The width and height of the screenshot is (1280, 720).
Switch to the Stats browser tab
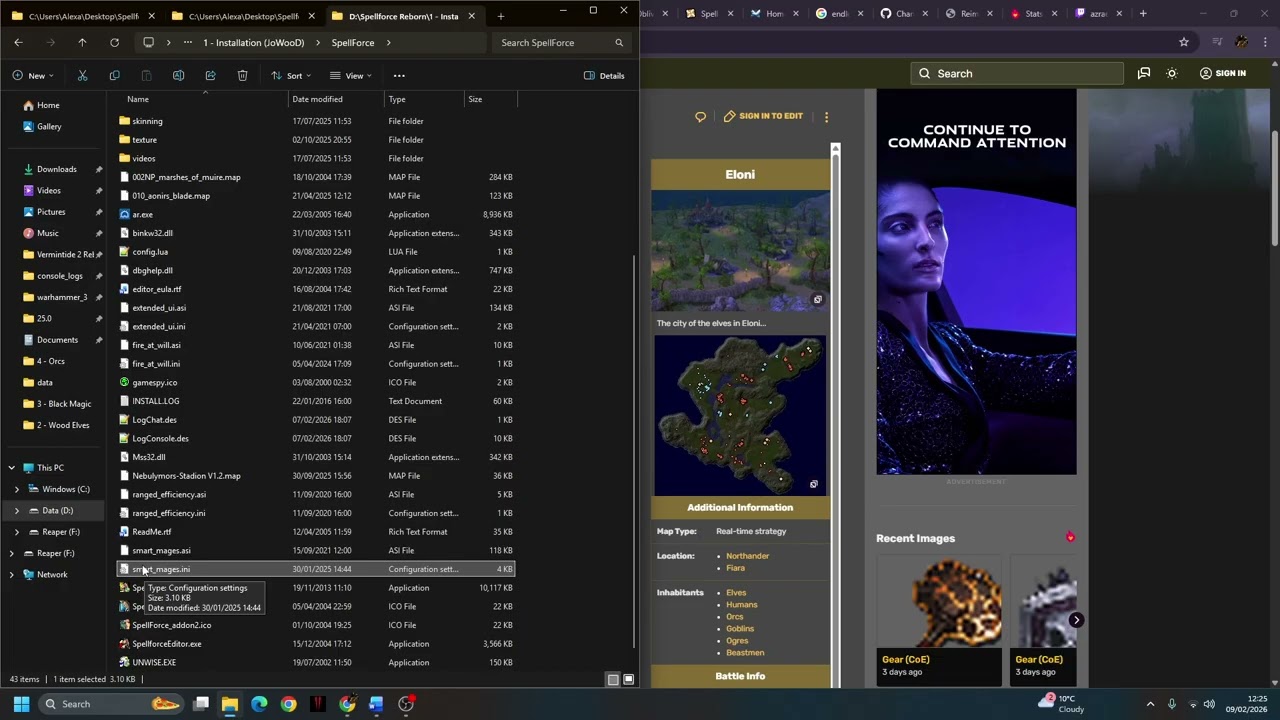pos(1033,14)
